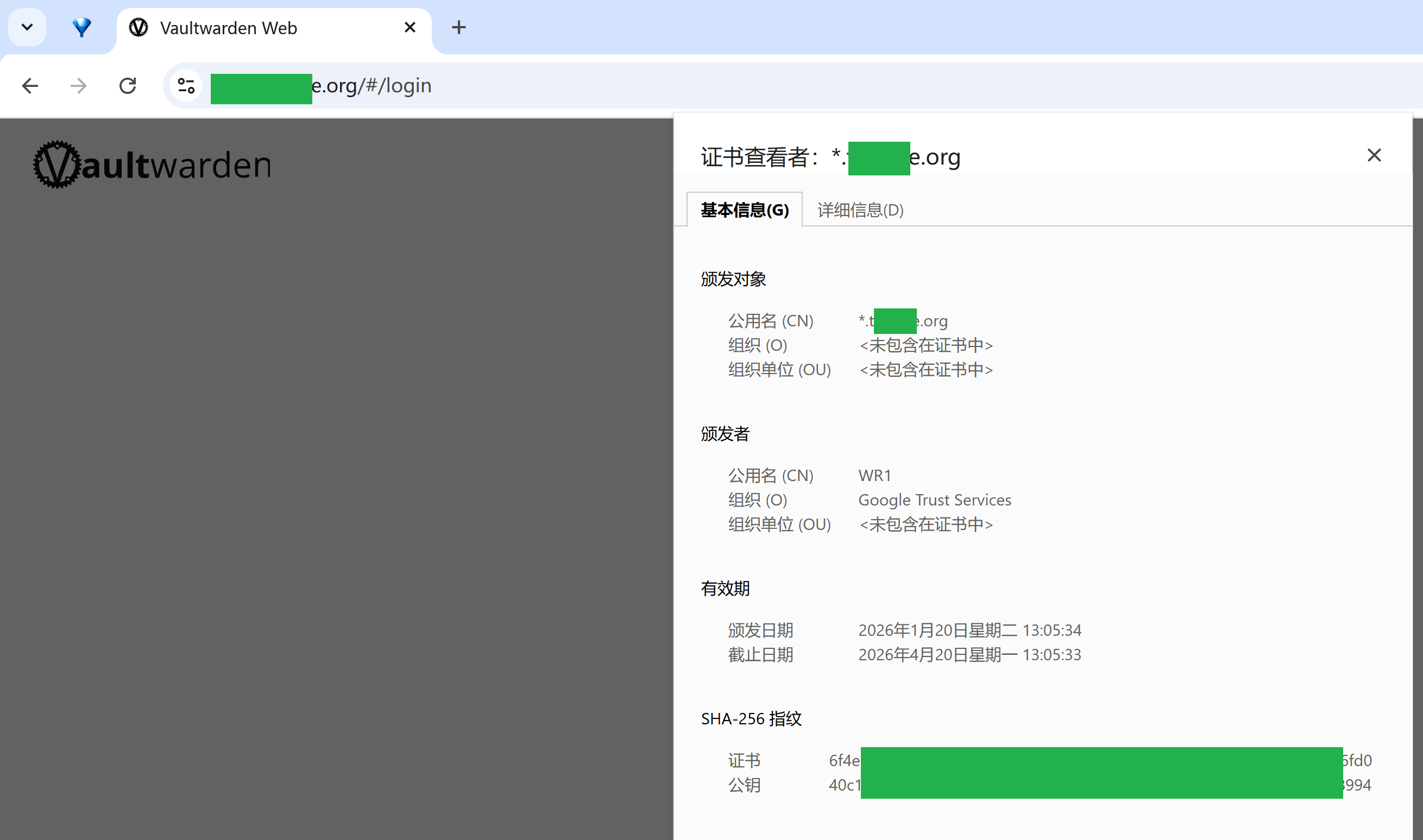The width and height of the screenshot is (1423, 840).
Task: Click the issuer name WR1
Action: pyautogui.click(x=874, y=476)
